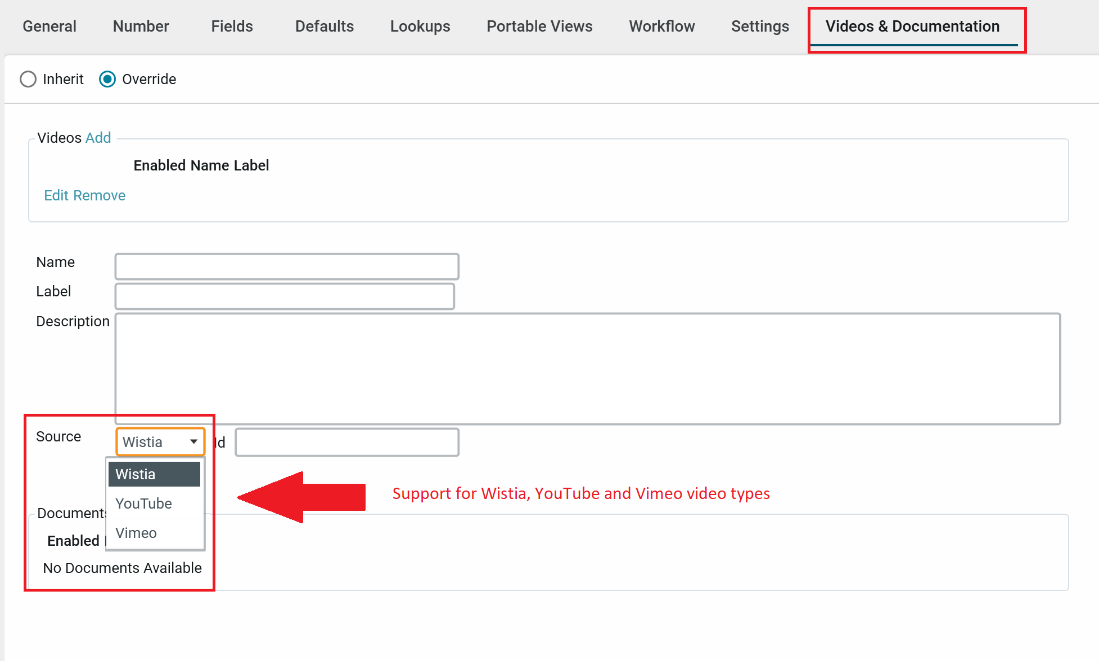Pick the highlighted Wistia option
The height and width of the screenshot is (661, 1099).
tap(154, 474)
